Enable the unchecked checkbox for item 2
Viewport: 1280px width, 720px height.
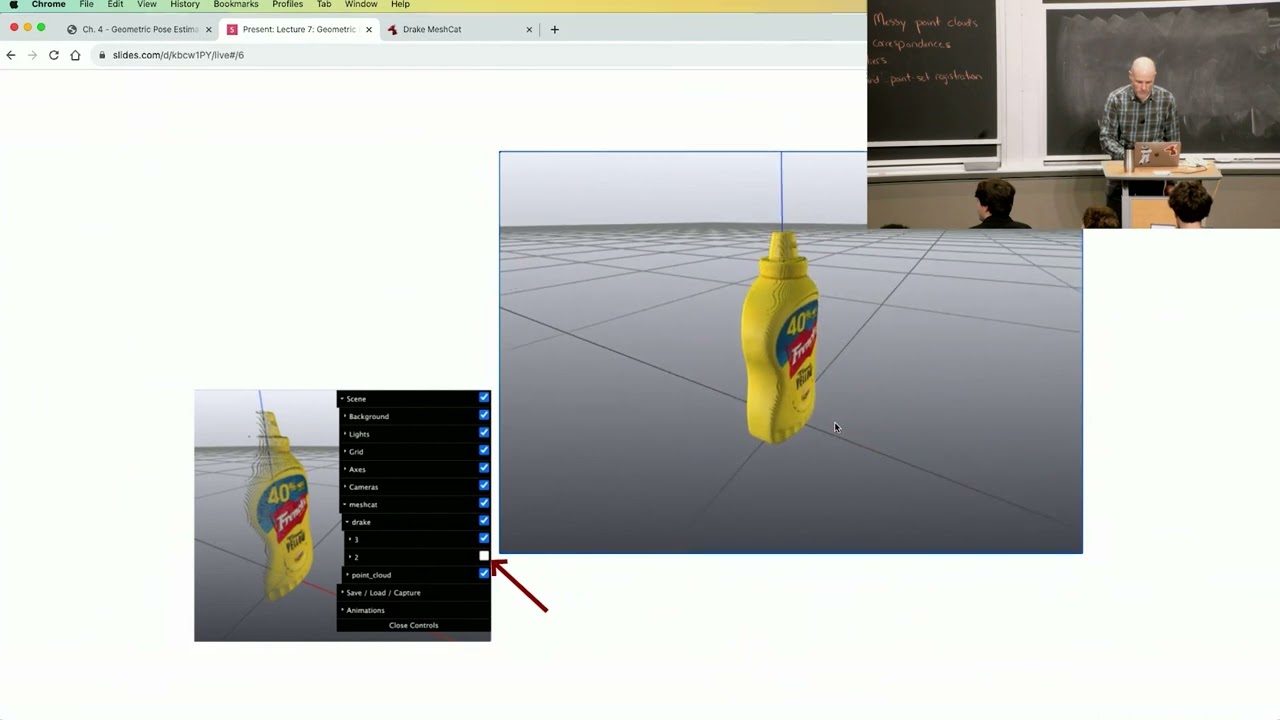click(484, 556)
